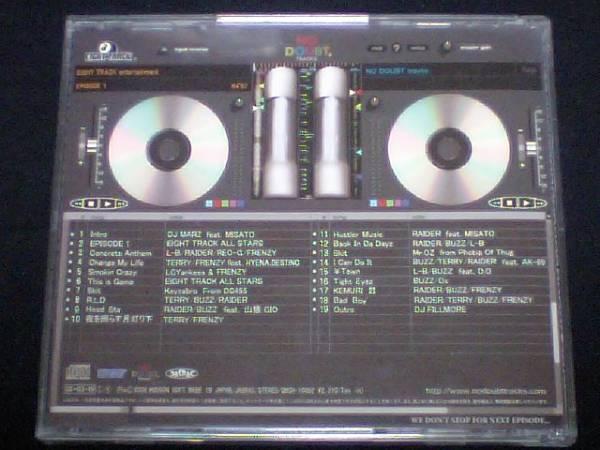
Task: Click artist Mr.OZ from Phobia Of Thug
Action: [x=463, y=253]
